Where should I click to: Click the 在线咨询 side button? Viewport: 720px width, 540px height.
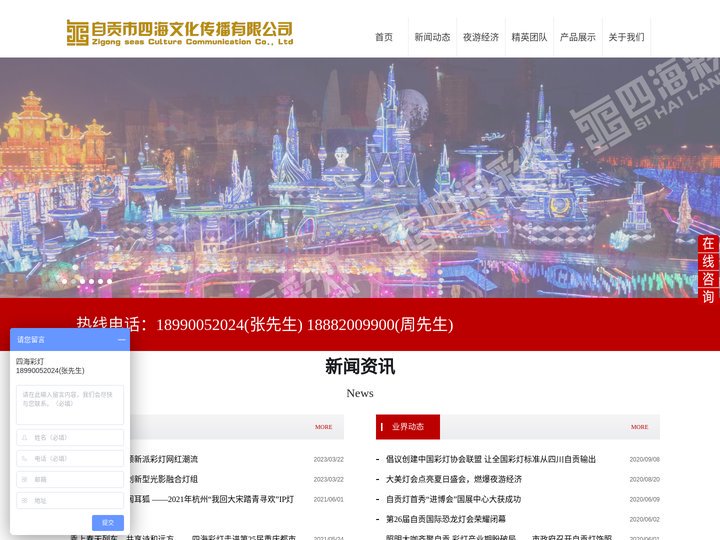click(x=708, y=270)
